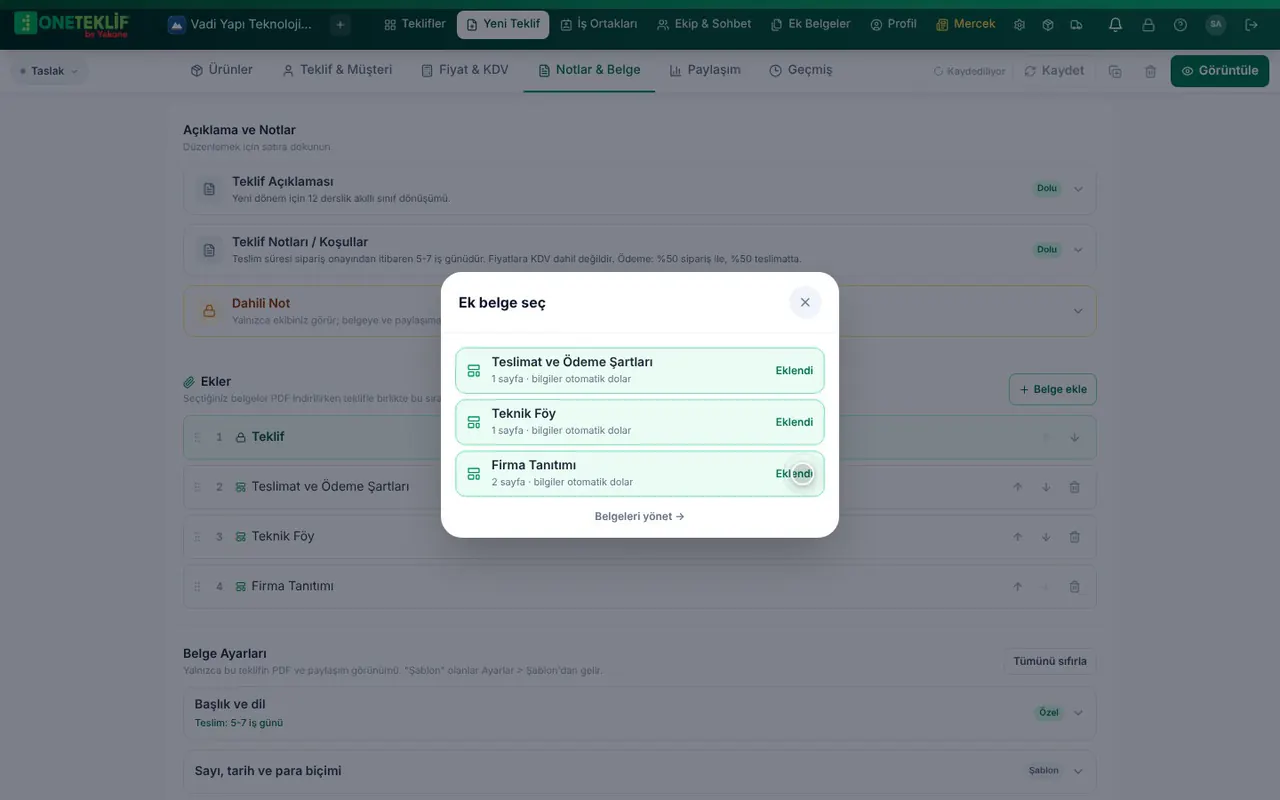
Task: Expand the Teklif Notları / Koşullar section
Action: point(640,250)
